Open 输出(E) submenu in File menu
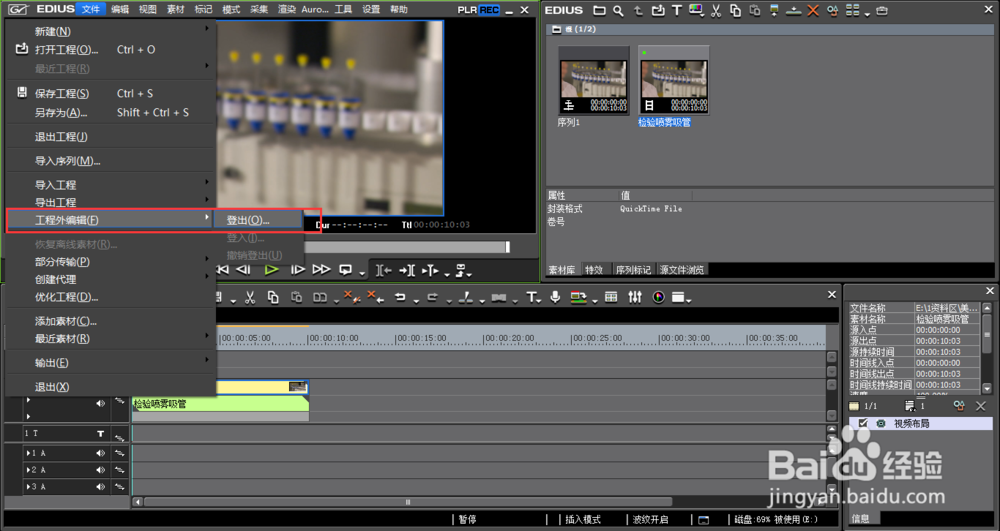 pyautogui.click(x=111, y=363)
